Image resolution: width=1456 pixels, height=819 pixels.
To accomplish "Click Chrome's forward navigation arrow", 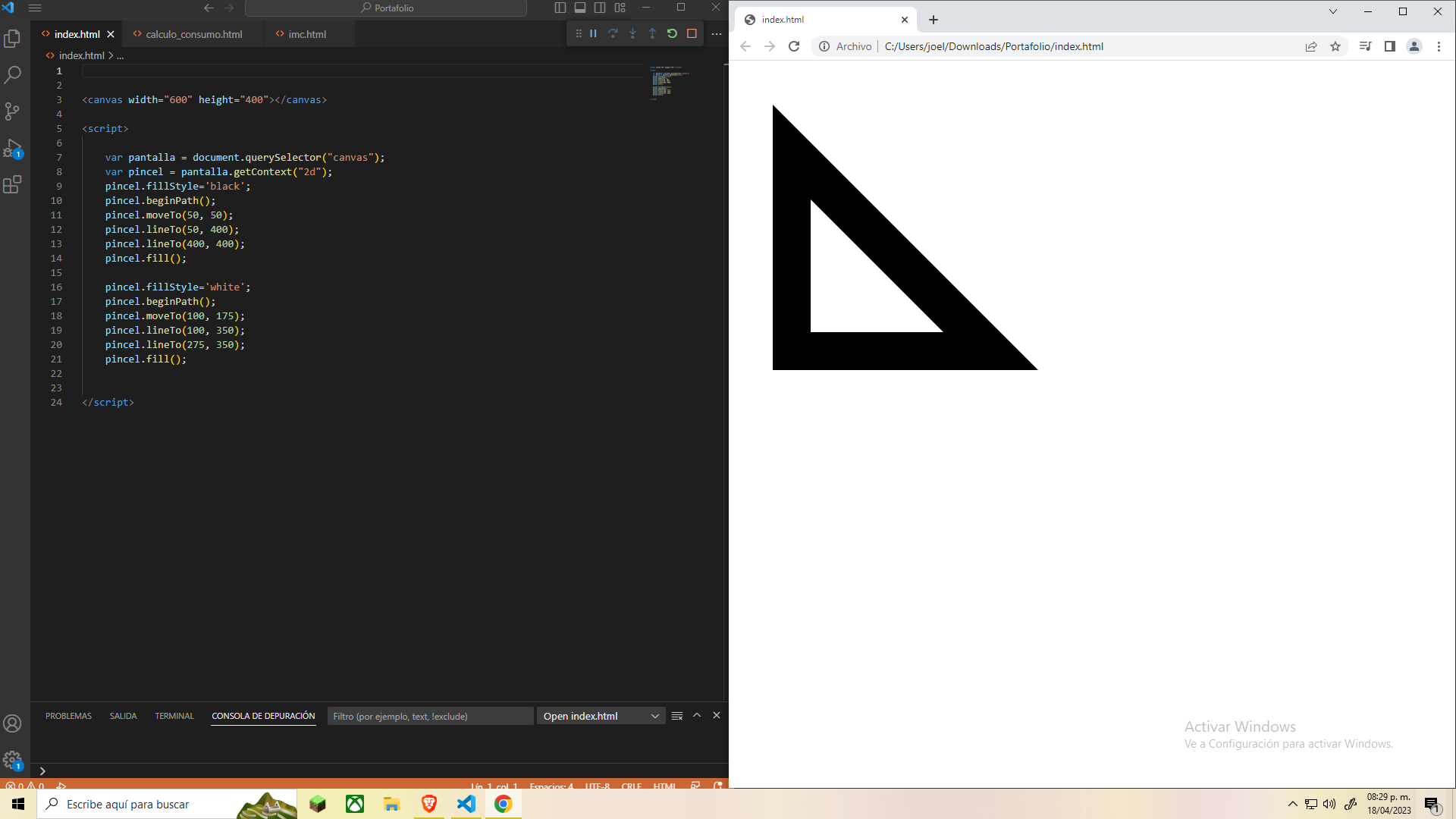I will tap(770, 46).
